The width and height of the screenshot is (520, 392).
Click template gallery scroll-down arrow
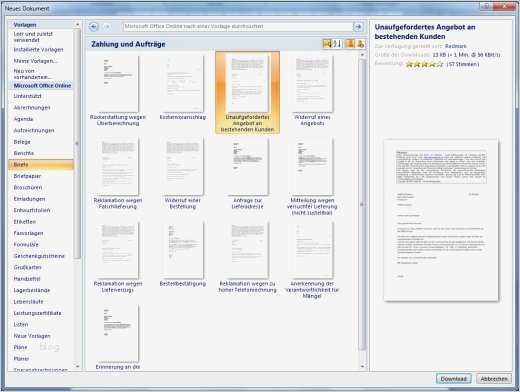pyautogui.click(x=363, y=367)
